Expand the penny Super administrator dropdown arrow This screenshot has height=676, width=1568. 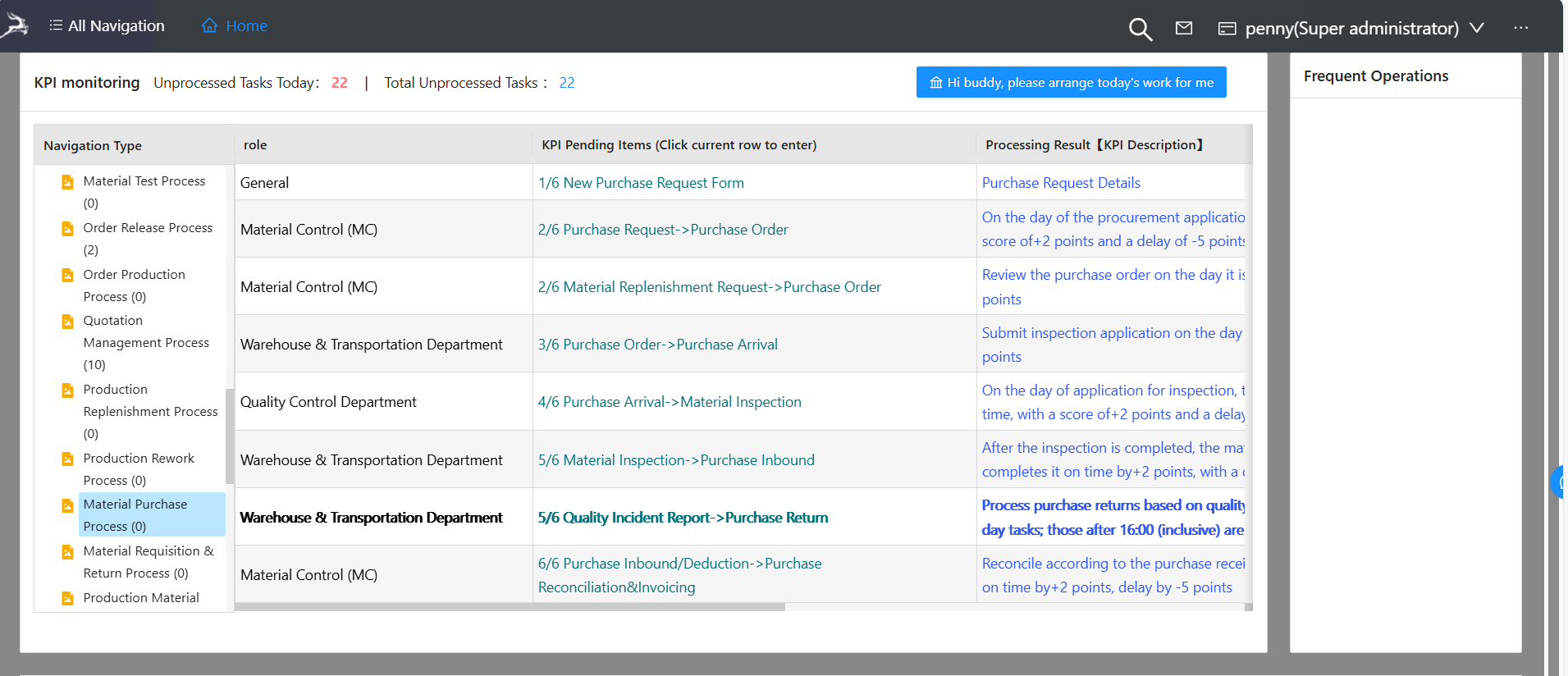point(1477,28)
